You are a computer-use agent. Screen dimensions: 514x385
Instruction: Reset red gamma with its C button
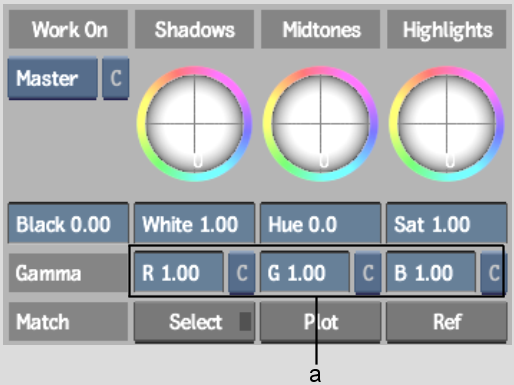pos(242,273)
